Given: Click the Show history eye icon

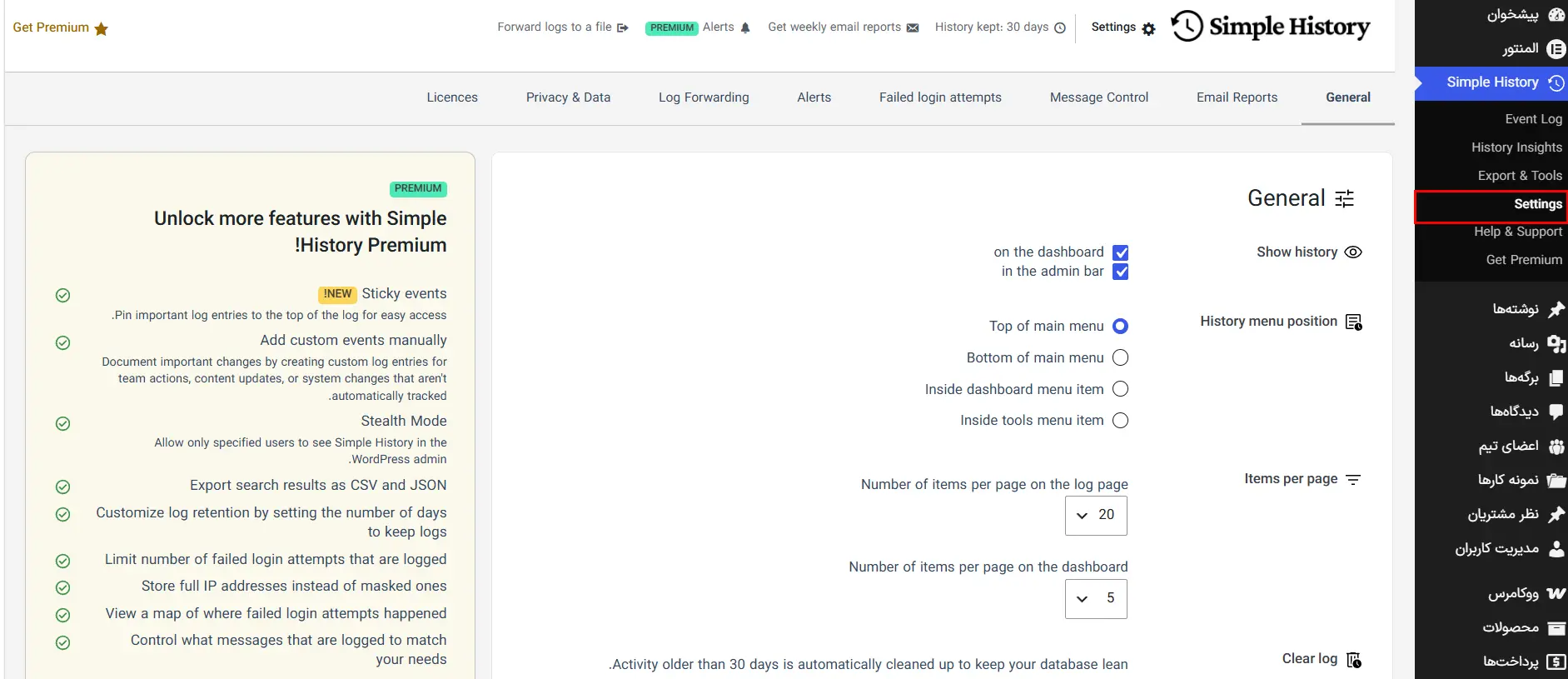Looking at the screenshot, I should point(1354,252).
